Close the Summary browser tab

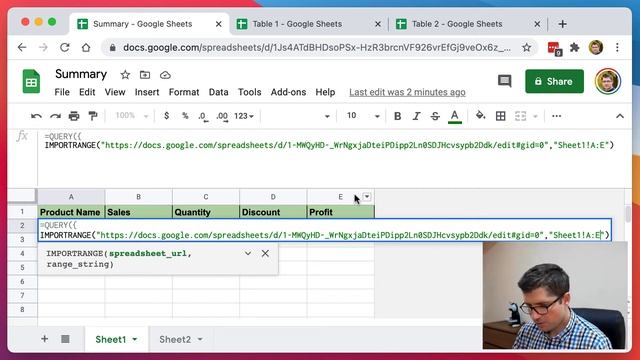coord(219,24)
